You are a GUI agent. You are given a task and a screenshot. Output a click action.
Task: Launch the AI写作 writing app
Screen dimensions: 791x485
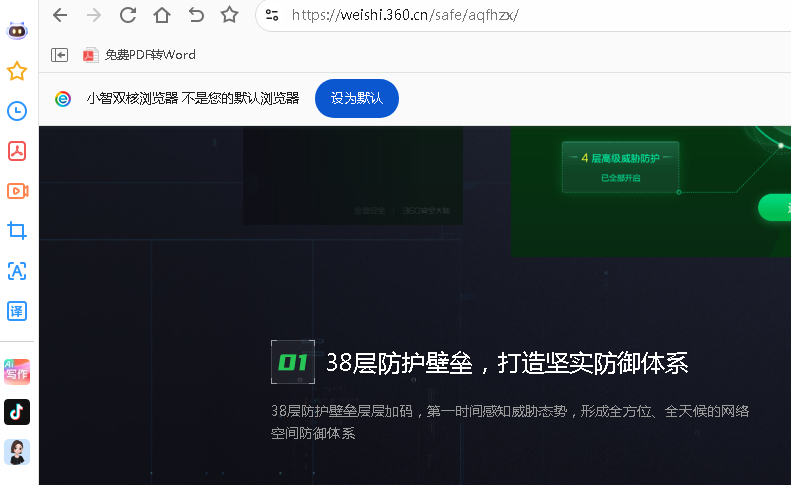[x=17, y=372]
